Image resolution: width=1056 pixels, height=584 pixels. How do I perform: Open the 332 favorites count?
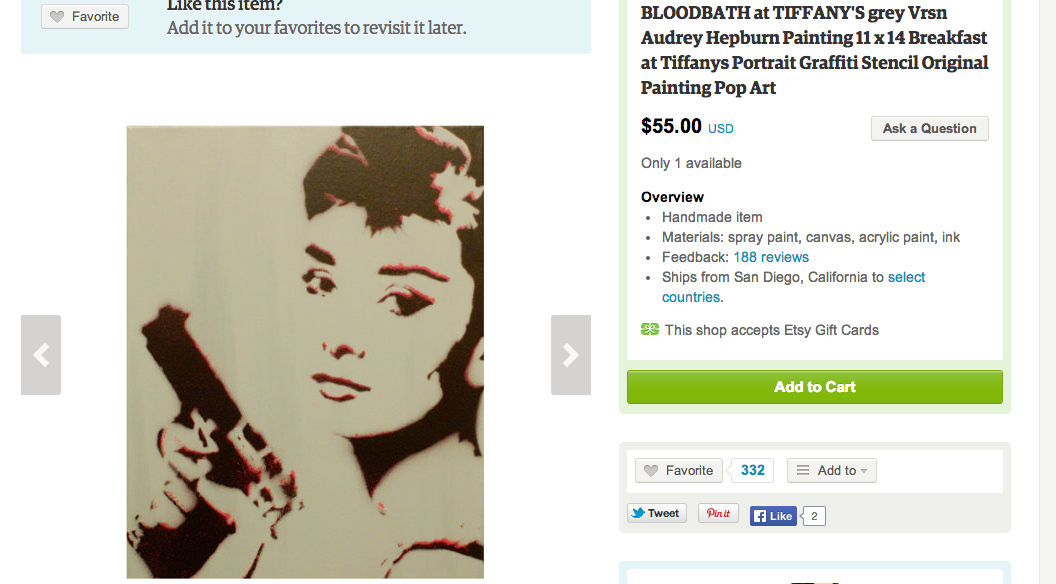pyautogui.click(x=752, y=470)
